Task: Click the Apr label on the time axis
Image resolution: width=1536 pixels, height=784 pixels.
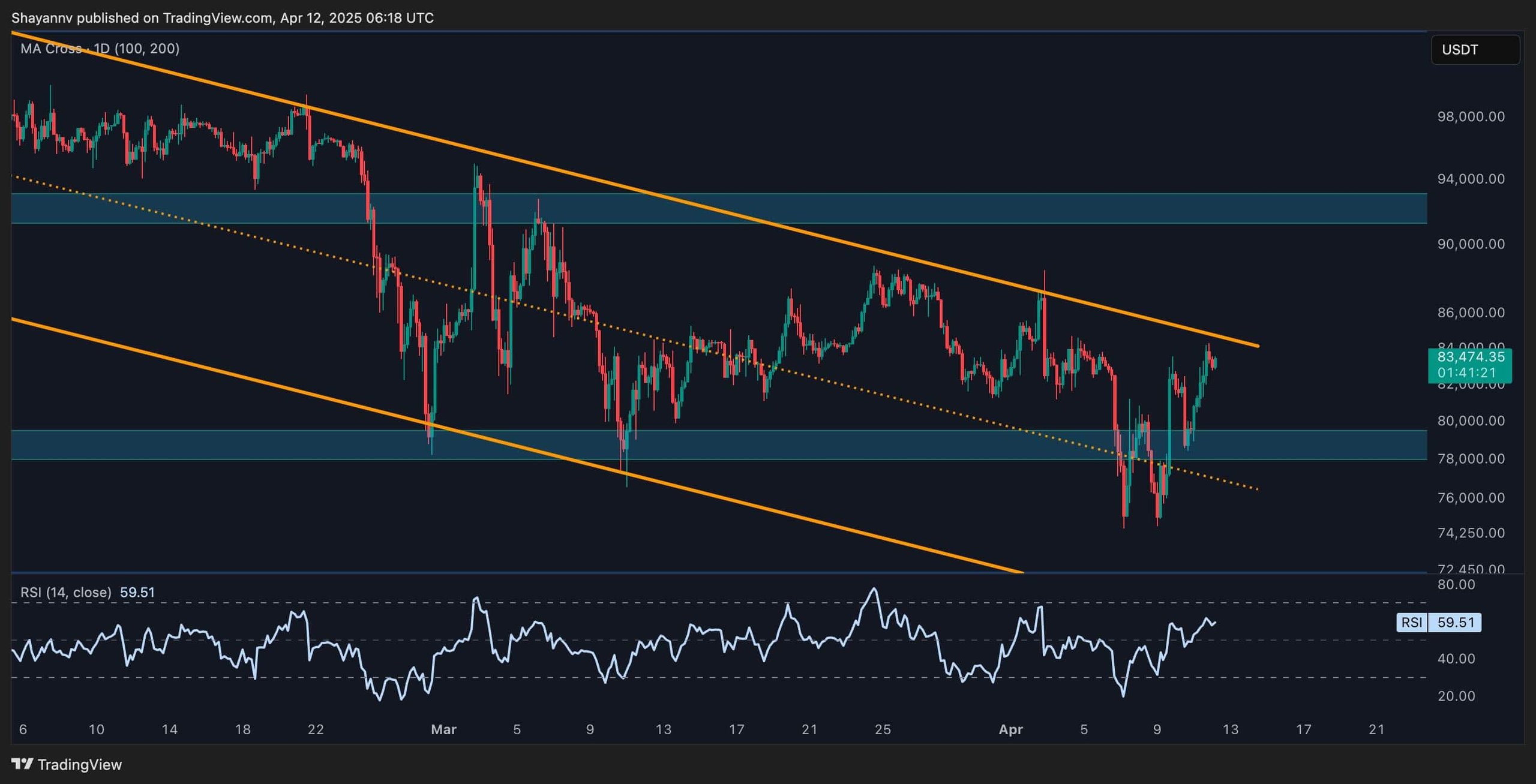Action: pyautogui.click(x=1012, y=730)
